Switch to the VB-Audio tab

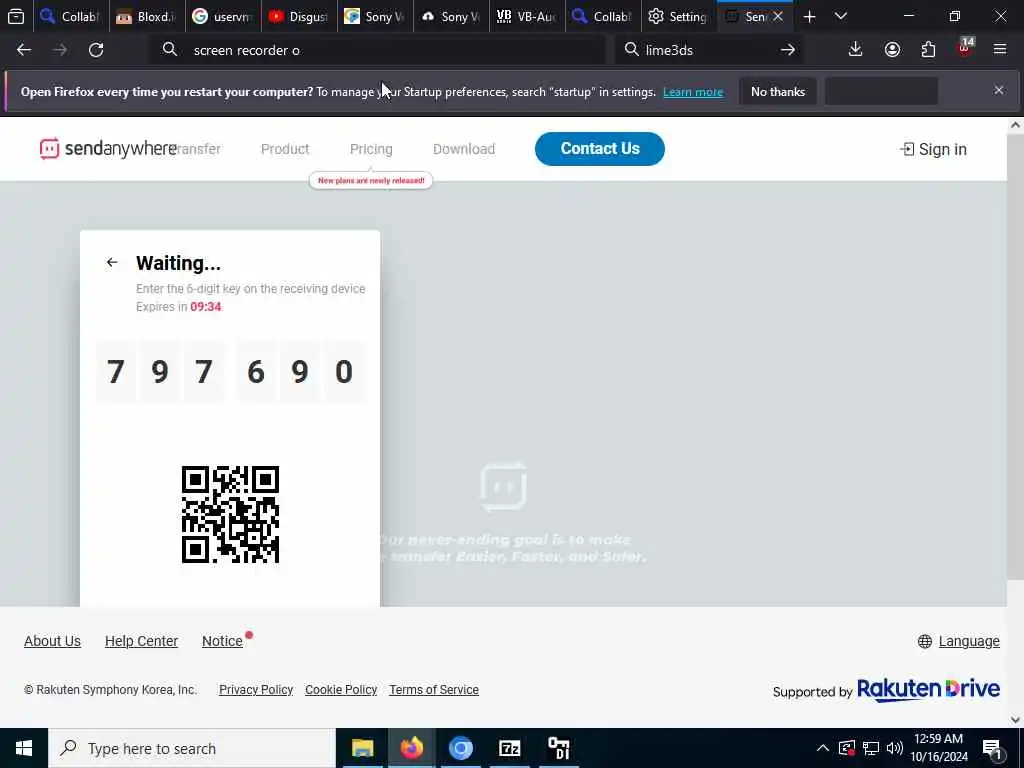point(526,17)
